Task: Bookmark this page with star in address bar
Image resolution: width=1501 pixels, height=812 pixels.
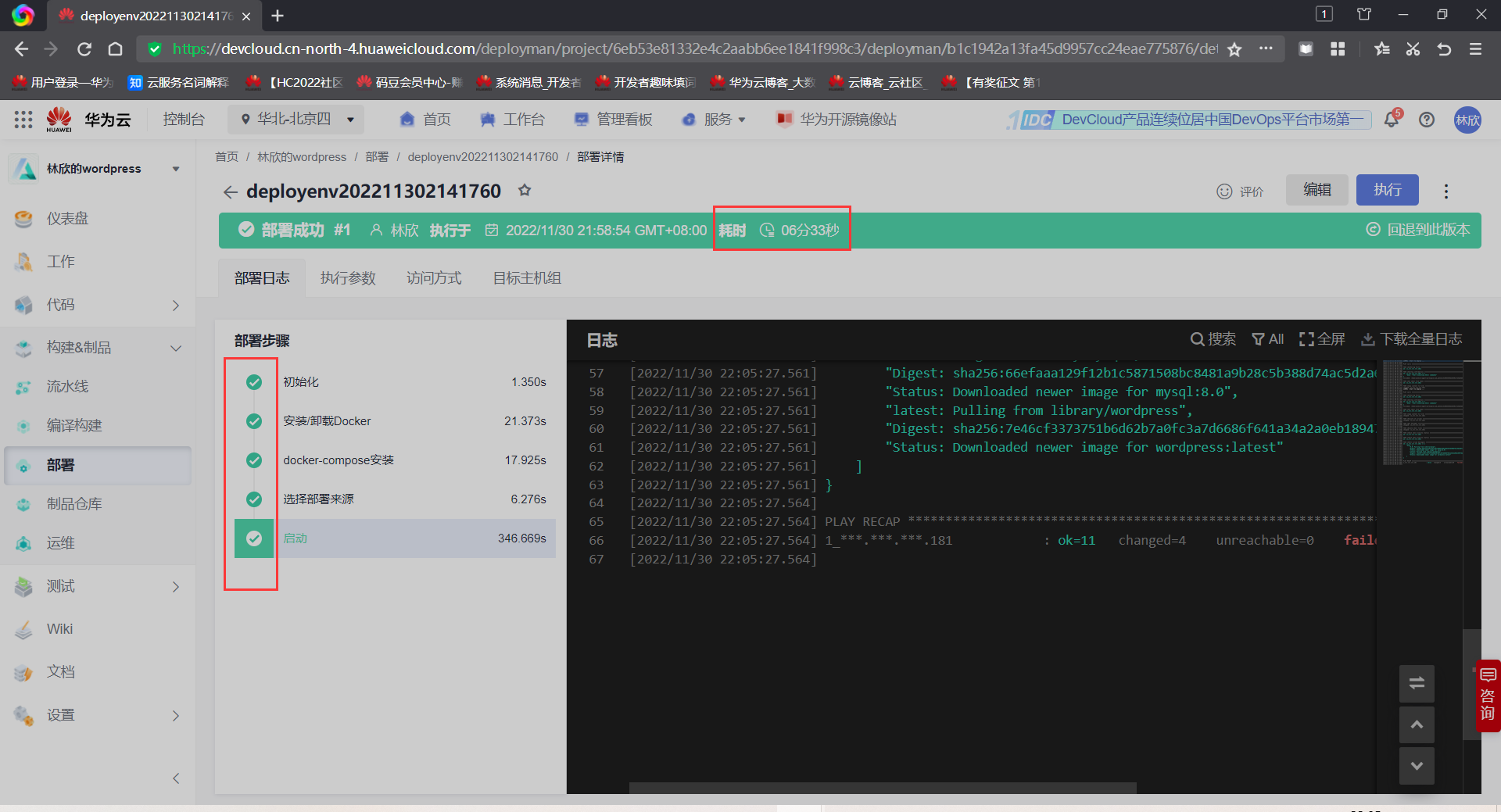Action: pyautogui.click(x=1234, y=49)
